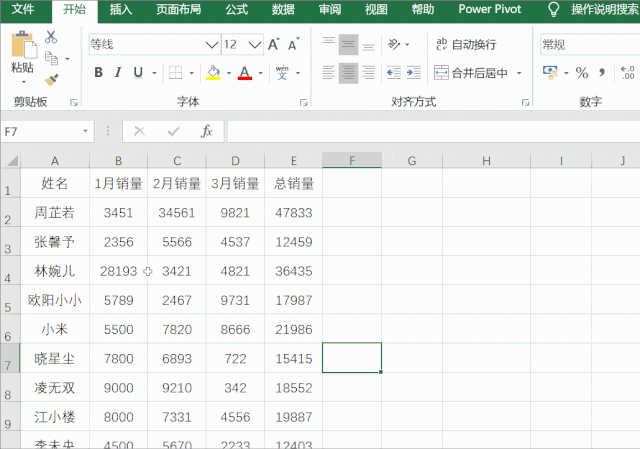This screenshot has width=640, height=449.
Task: Switch to the 视图 tab
Action: [376, 9]
